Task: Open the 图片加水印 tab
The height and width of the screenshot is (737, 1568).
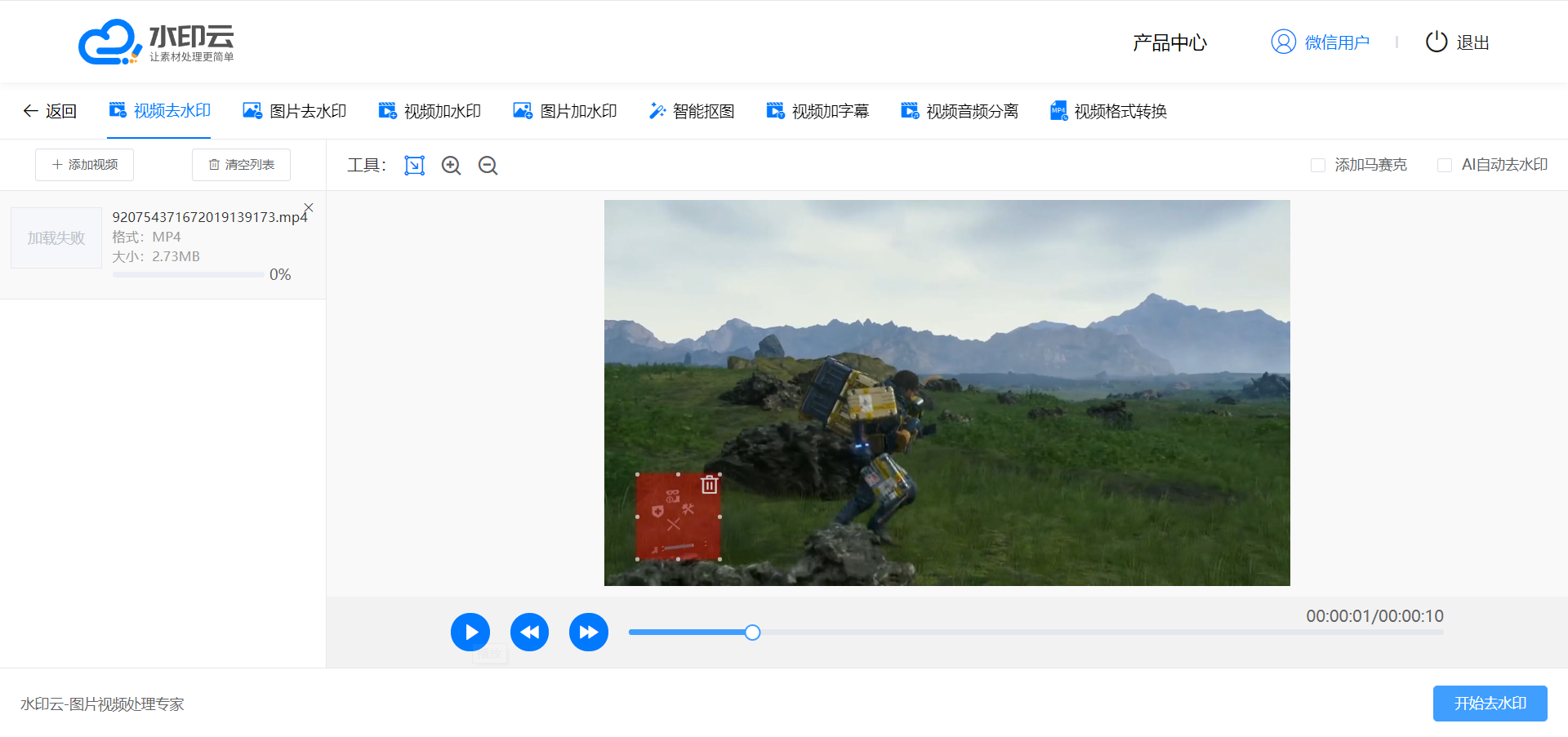Action: (565, 111)
